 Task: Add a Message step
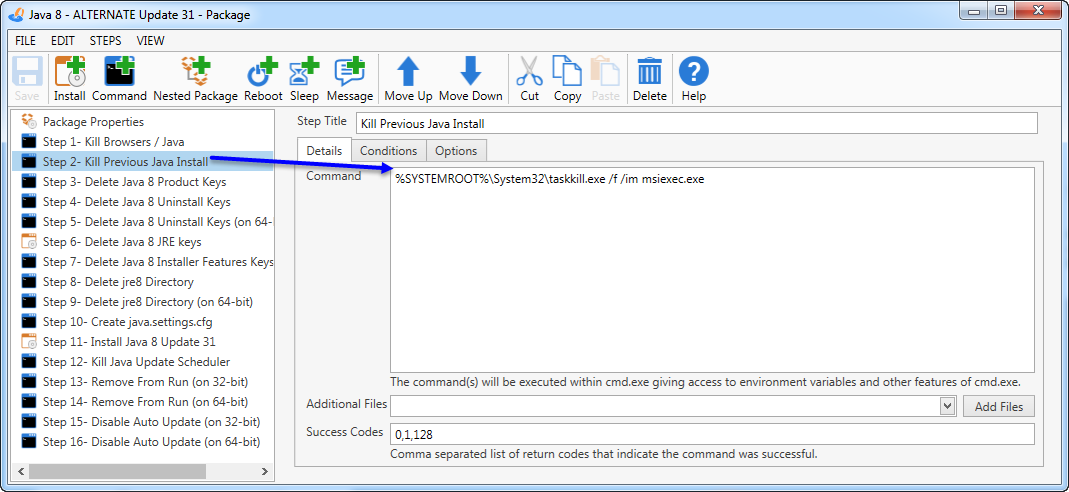point(350,79)
